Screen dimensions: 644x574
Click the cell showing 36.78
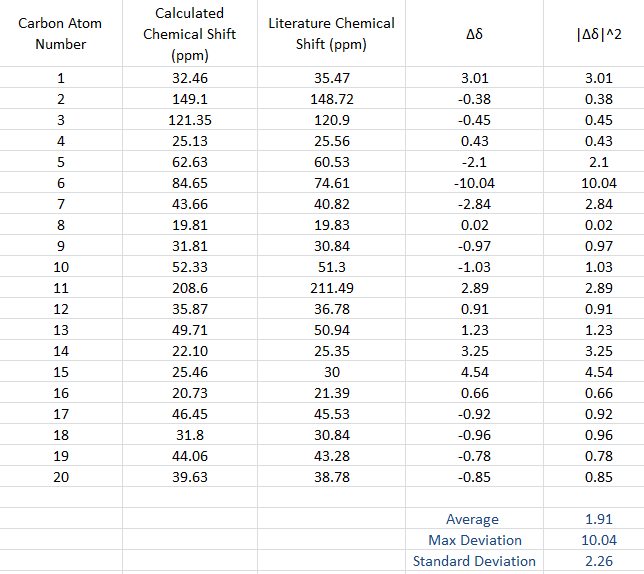(331, 308)
